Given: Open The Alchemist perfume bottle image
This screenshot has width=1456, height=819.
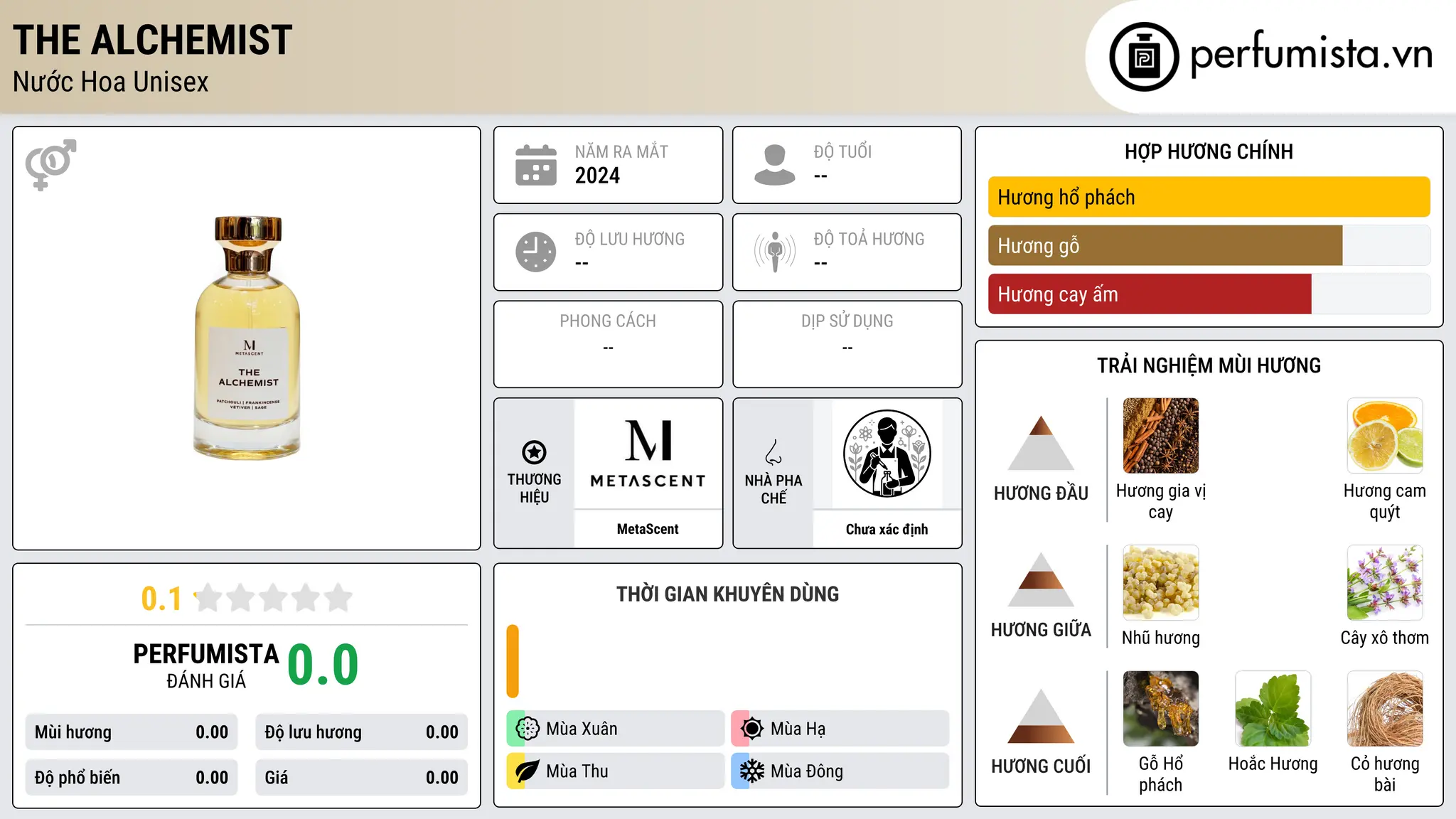Looking at the screenshot, I should [x=247, y=338].
